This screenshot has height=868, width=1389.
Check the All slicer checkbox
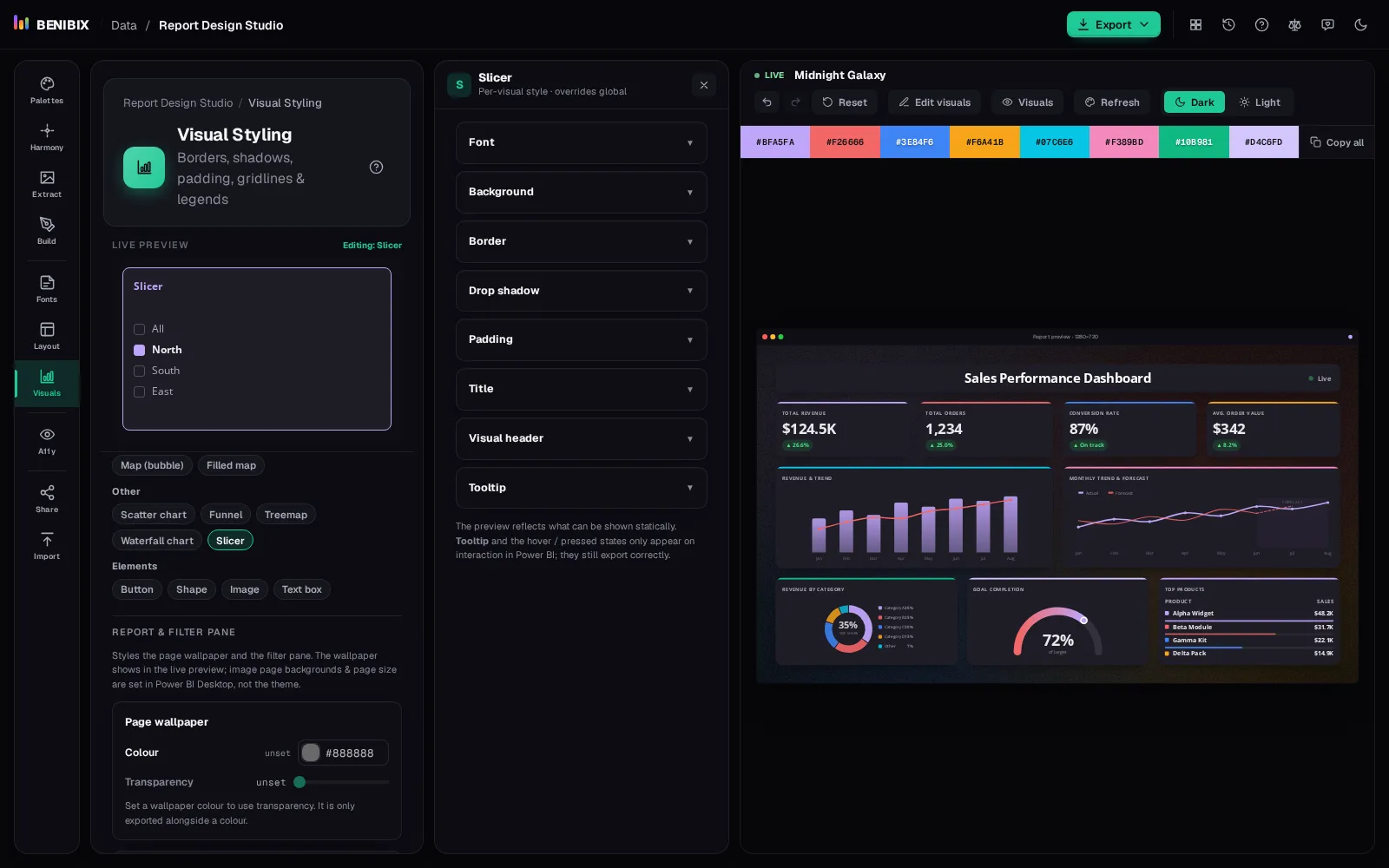click(139, 329)
